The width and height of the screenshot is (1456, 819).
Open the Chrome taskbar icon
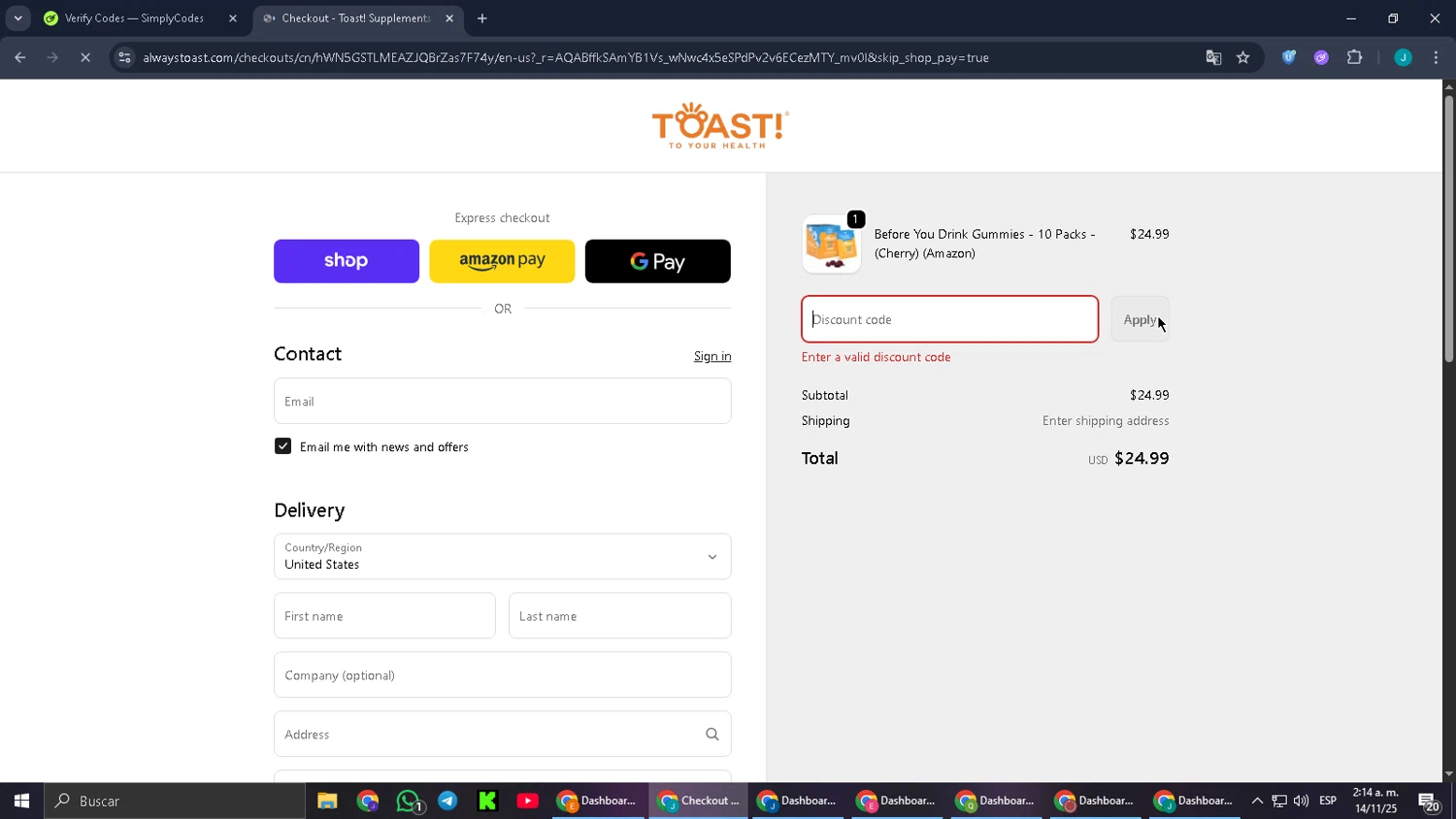click(368, 801)
